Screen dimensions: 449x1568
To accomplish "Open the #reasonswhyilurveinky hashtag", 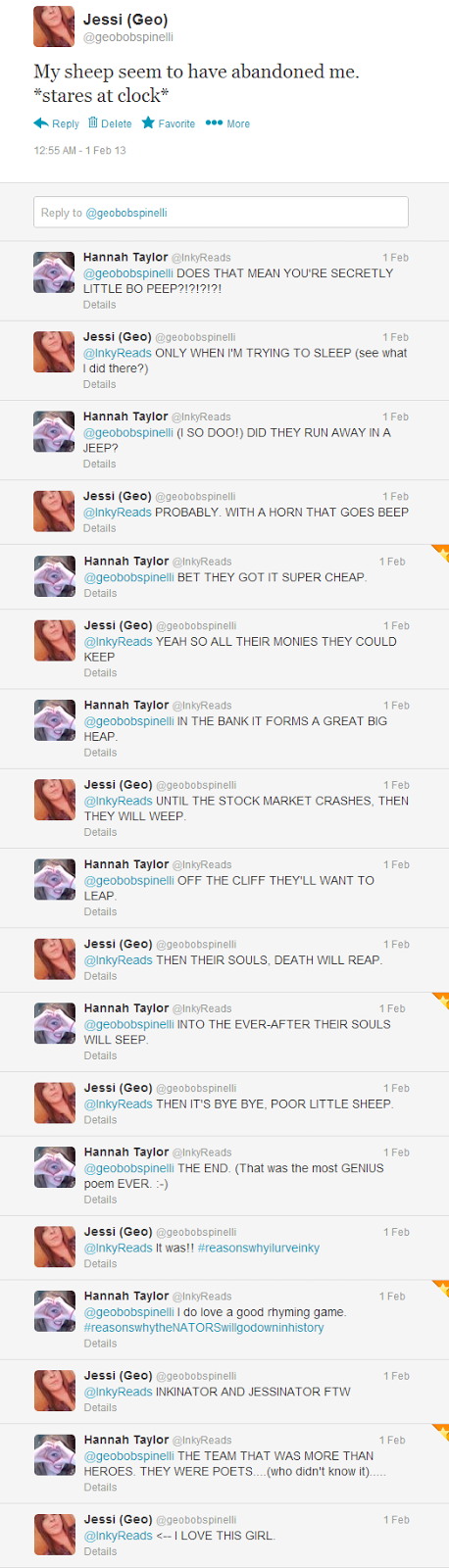I will pyautogui.click(x=259, y=1248).
